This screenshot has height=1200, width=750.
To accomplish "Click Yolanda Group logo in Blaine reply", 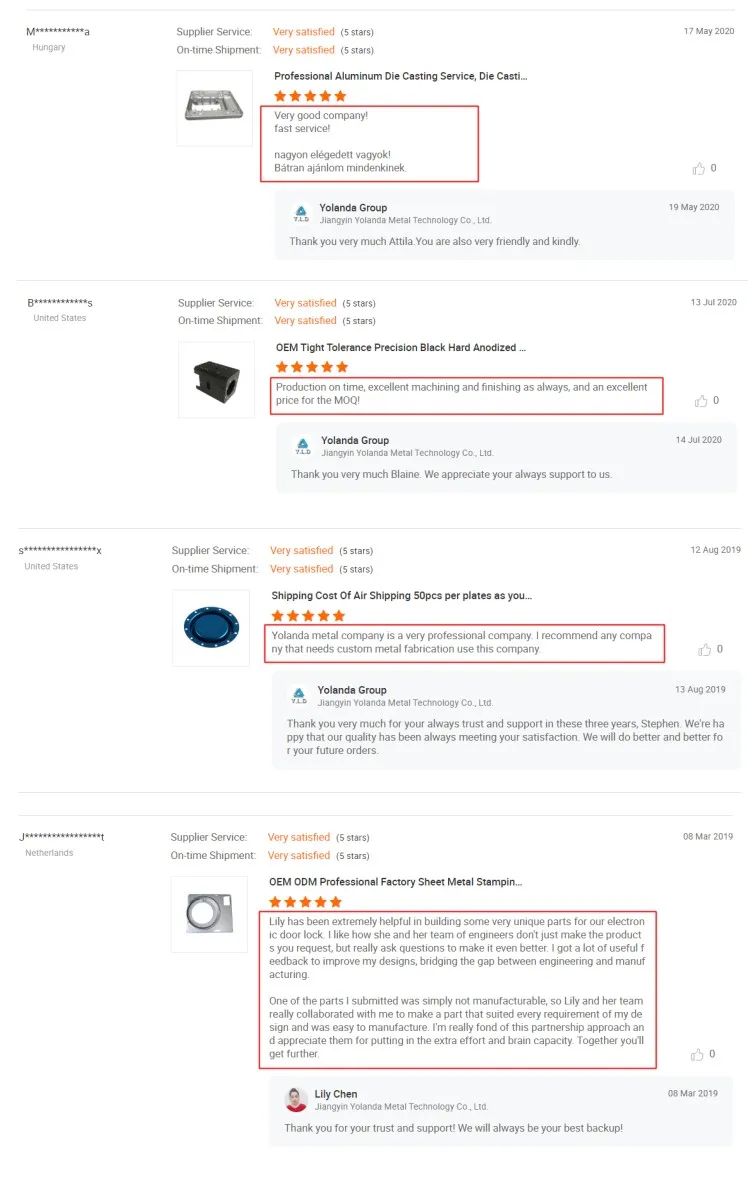I will pos(302,446).
